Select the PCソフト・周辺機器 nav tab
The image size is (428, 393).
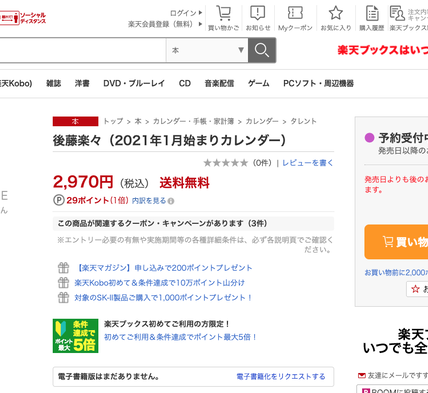318,83
